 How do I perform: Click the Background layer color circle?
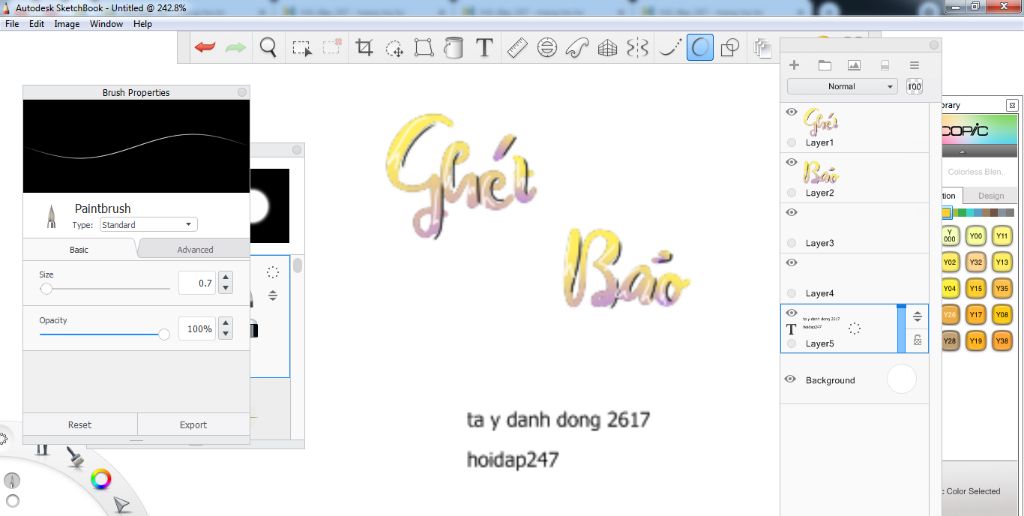pos(902,379)
